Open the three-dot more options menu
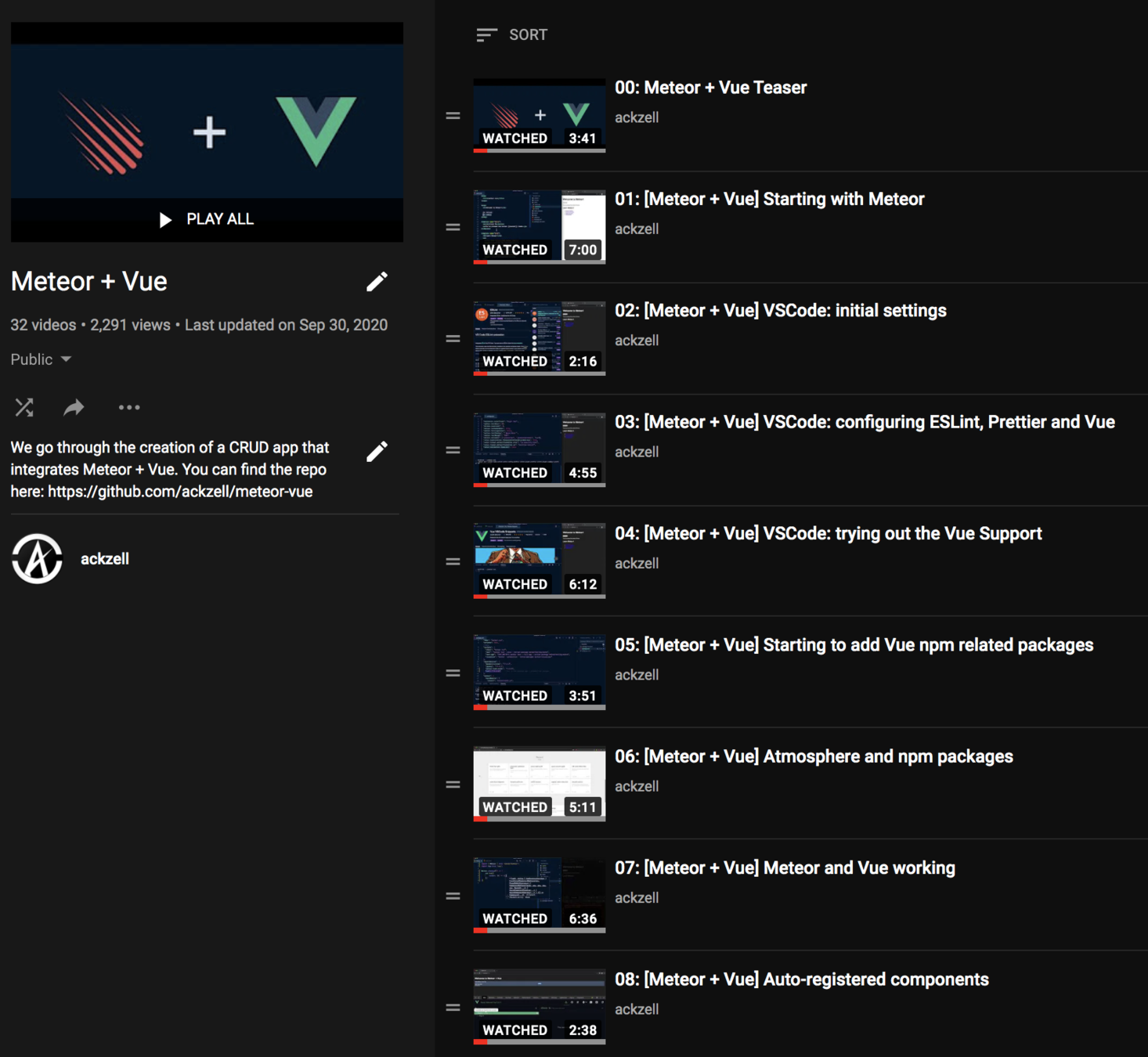 129,407
